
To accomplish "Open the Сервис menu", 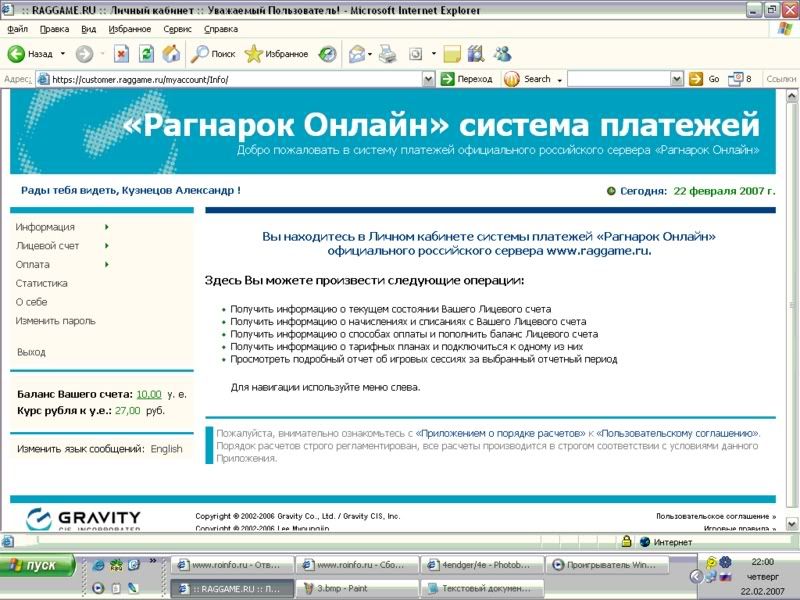I will 178,29.
